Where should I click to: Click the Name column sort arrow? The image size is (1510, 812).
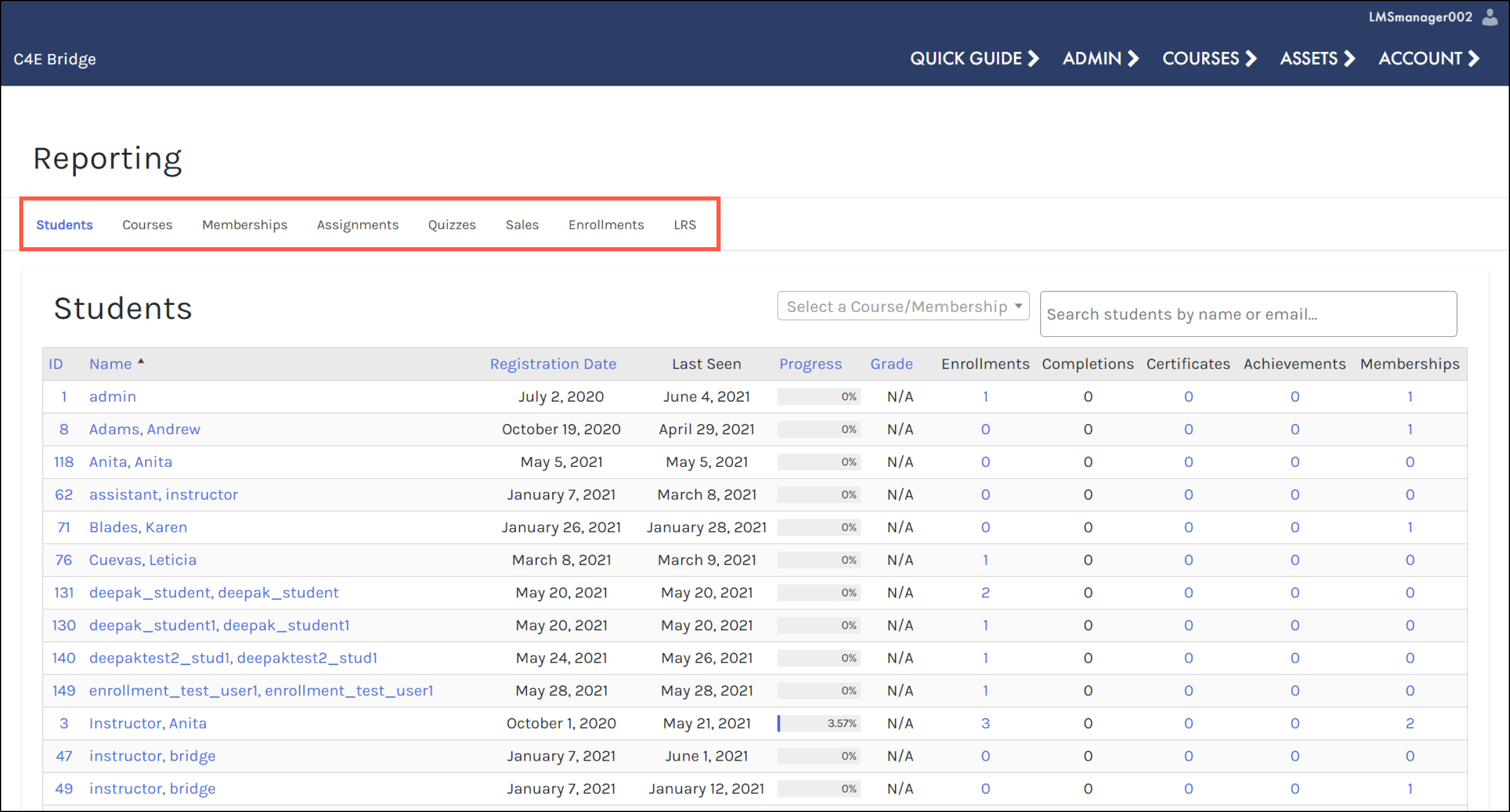pyautogui.click(x=141, y=363)
